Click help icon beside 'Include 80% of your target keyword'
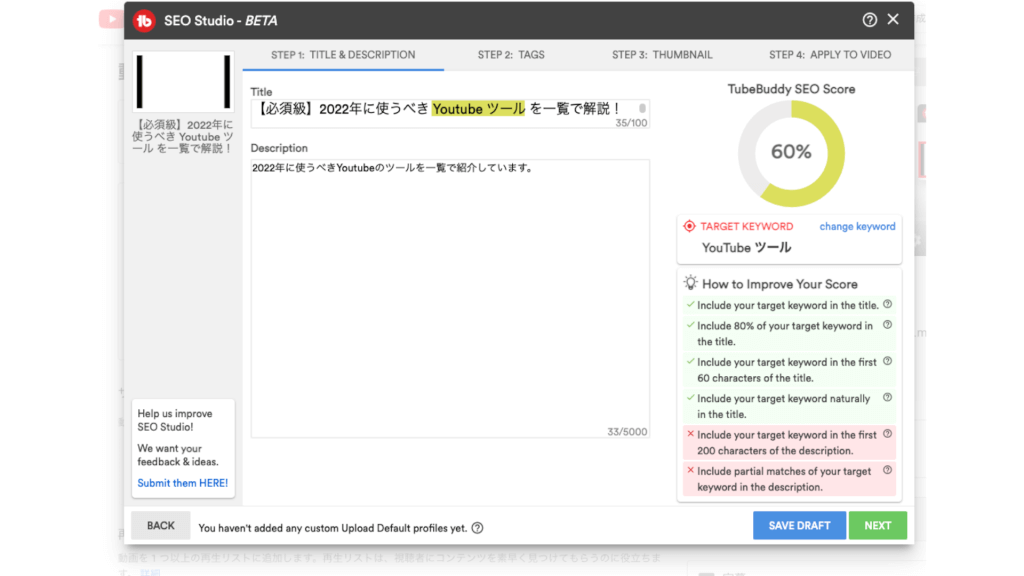 (x=887, y=325)
